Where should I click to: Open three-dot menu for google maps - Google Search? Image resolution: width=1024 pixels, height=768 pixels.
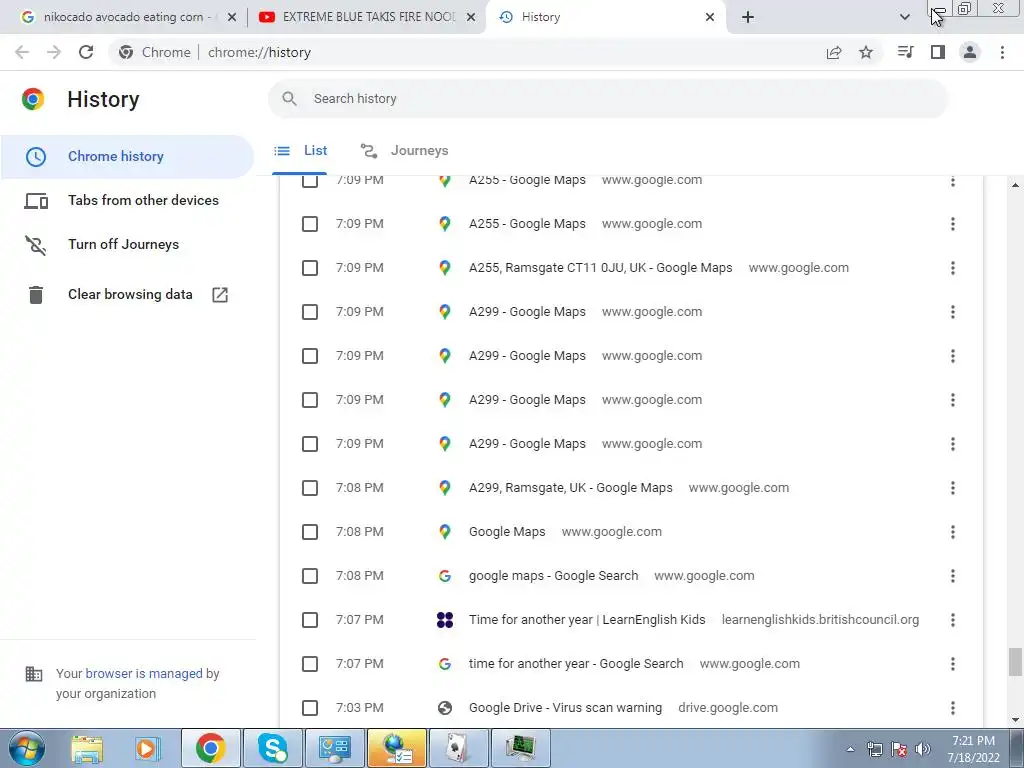953,576
